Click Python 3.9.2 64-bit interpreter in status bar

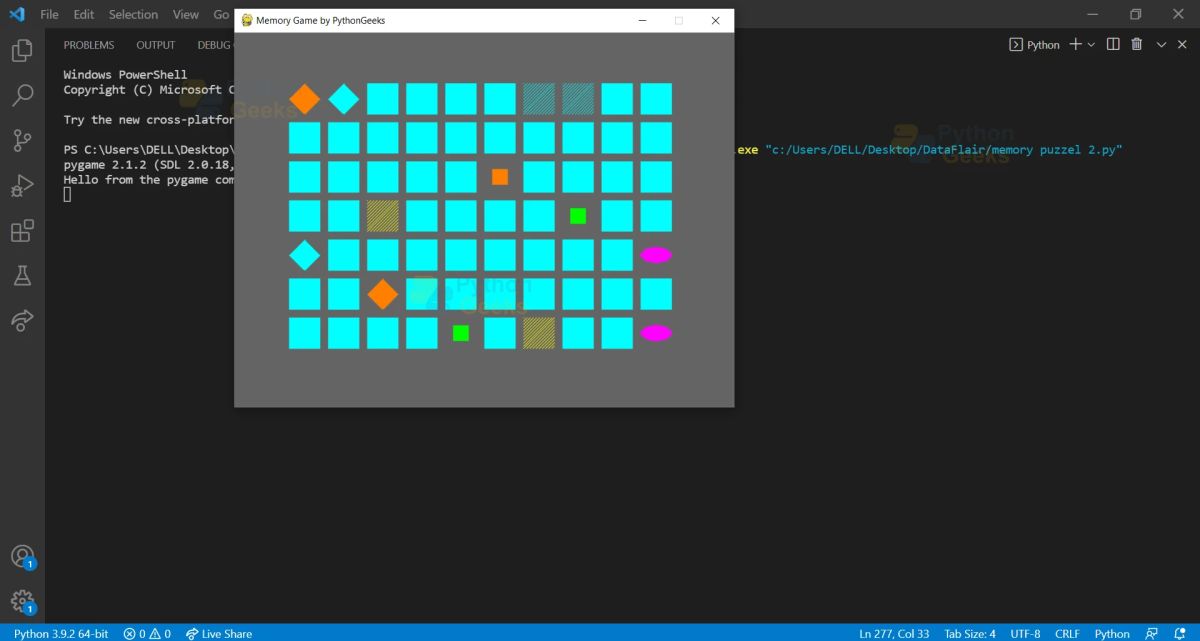[61, 633]
